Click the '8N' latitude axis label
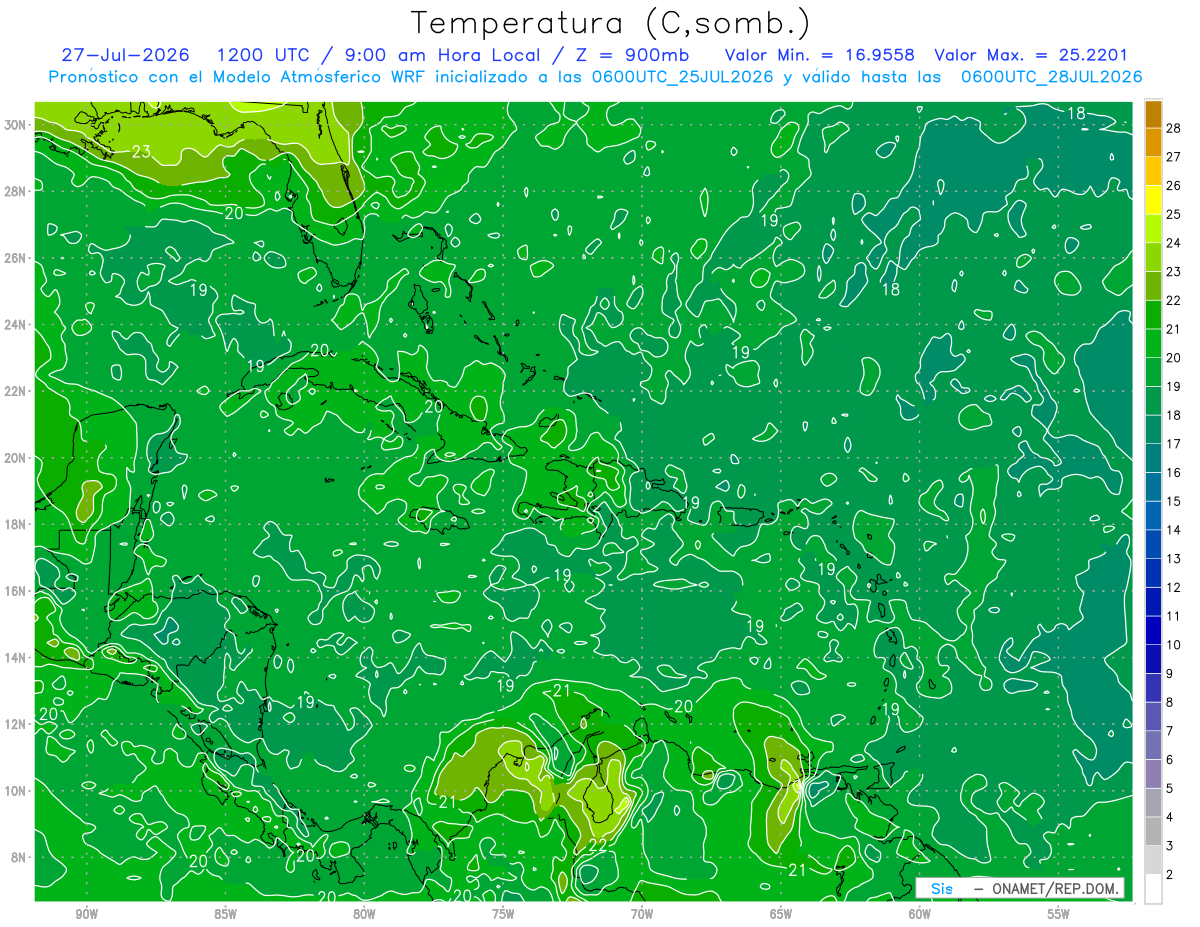 coord(20,858)
